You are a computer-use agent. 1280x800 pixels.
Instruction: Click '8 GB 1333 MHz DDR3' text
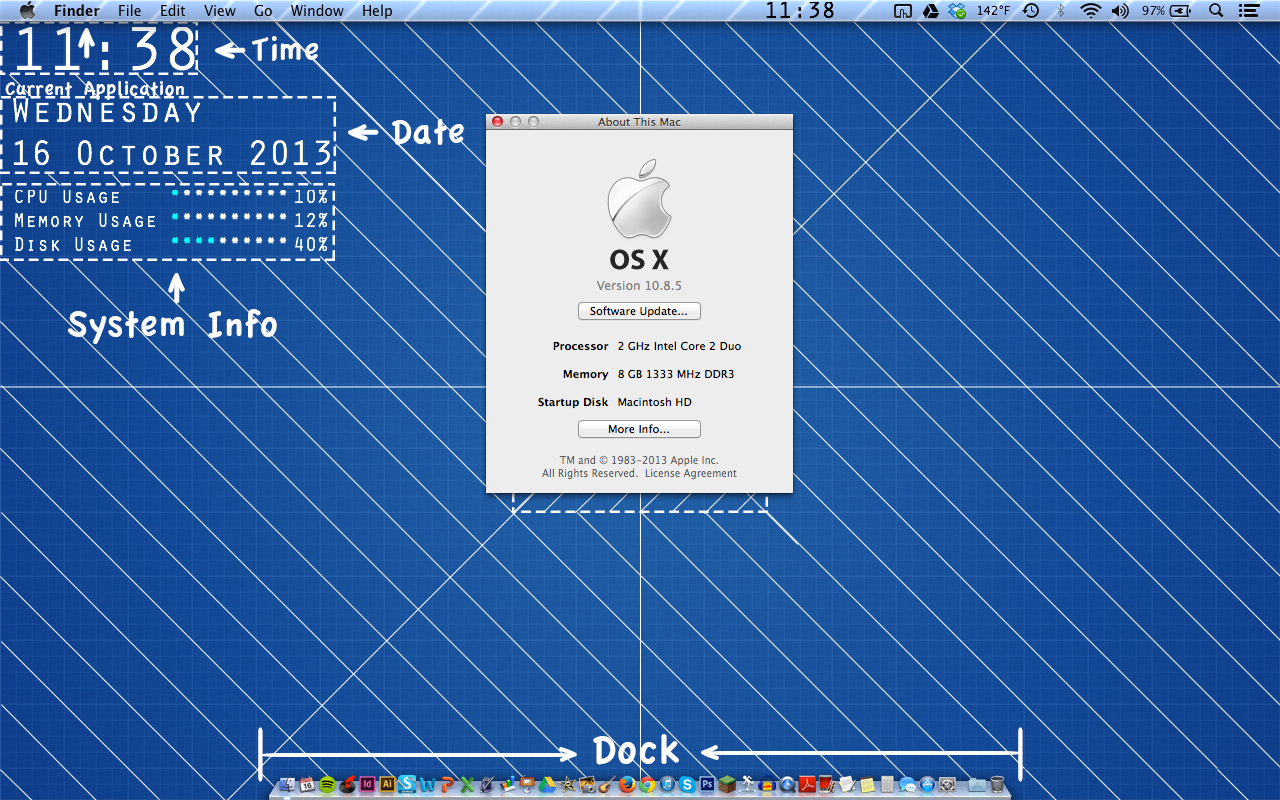tap(676, 374)
